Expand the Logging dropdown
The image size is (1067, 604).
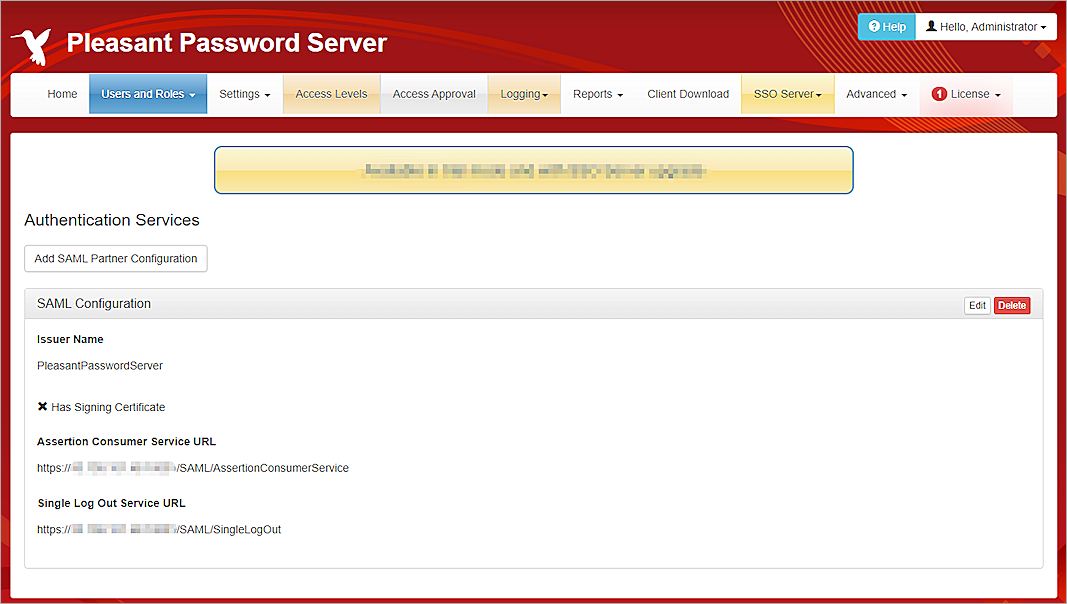[523, 94]
